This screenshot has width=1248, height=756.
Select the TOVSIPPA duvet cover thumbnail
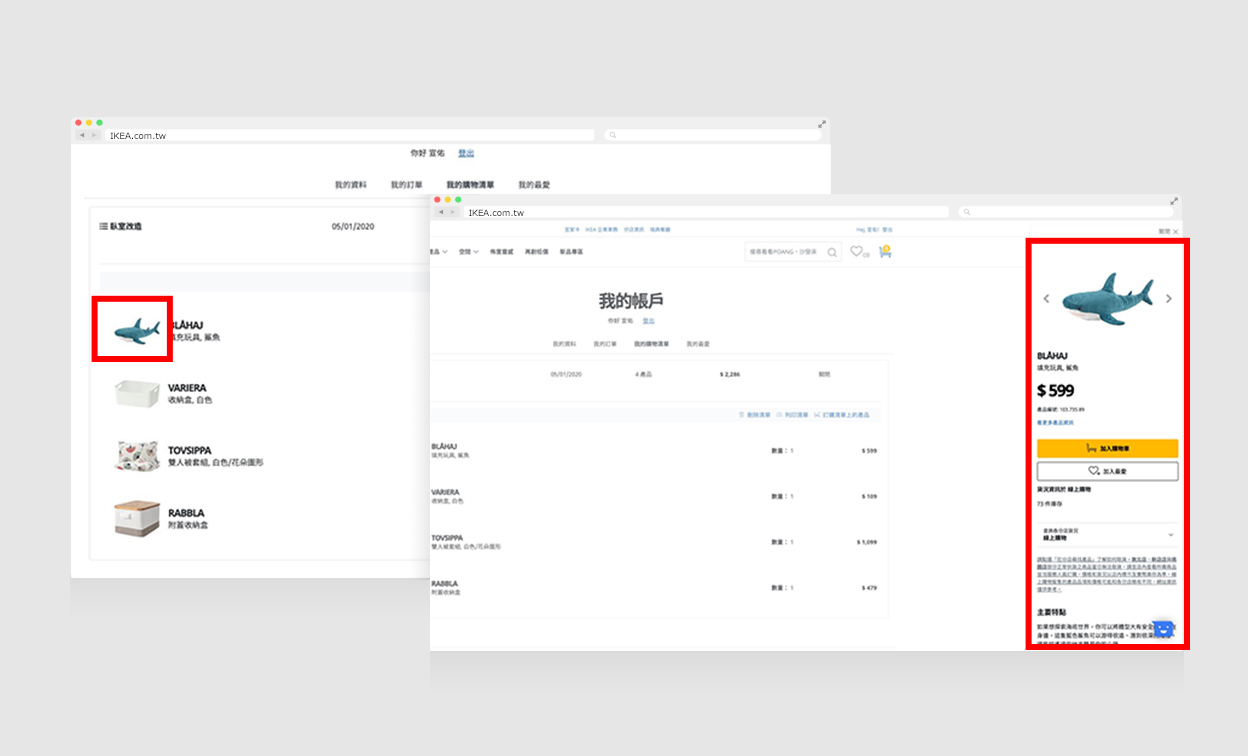[x=137, y=456]
